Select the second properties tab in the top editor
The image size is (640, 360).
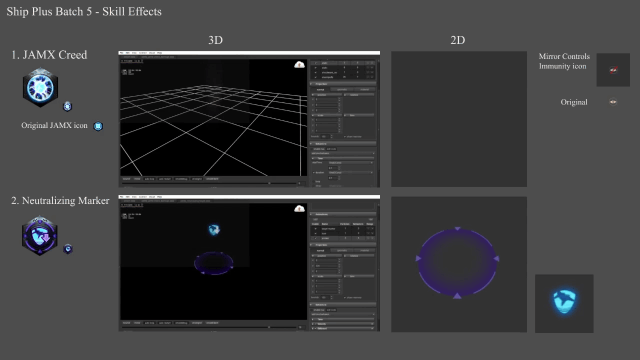coord(342,89)
